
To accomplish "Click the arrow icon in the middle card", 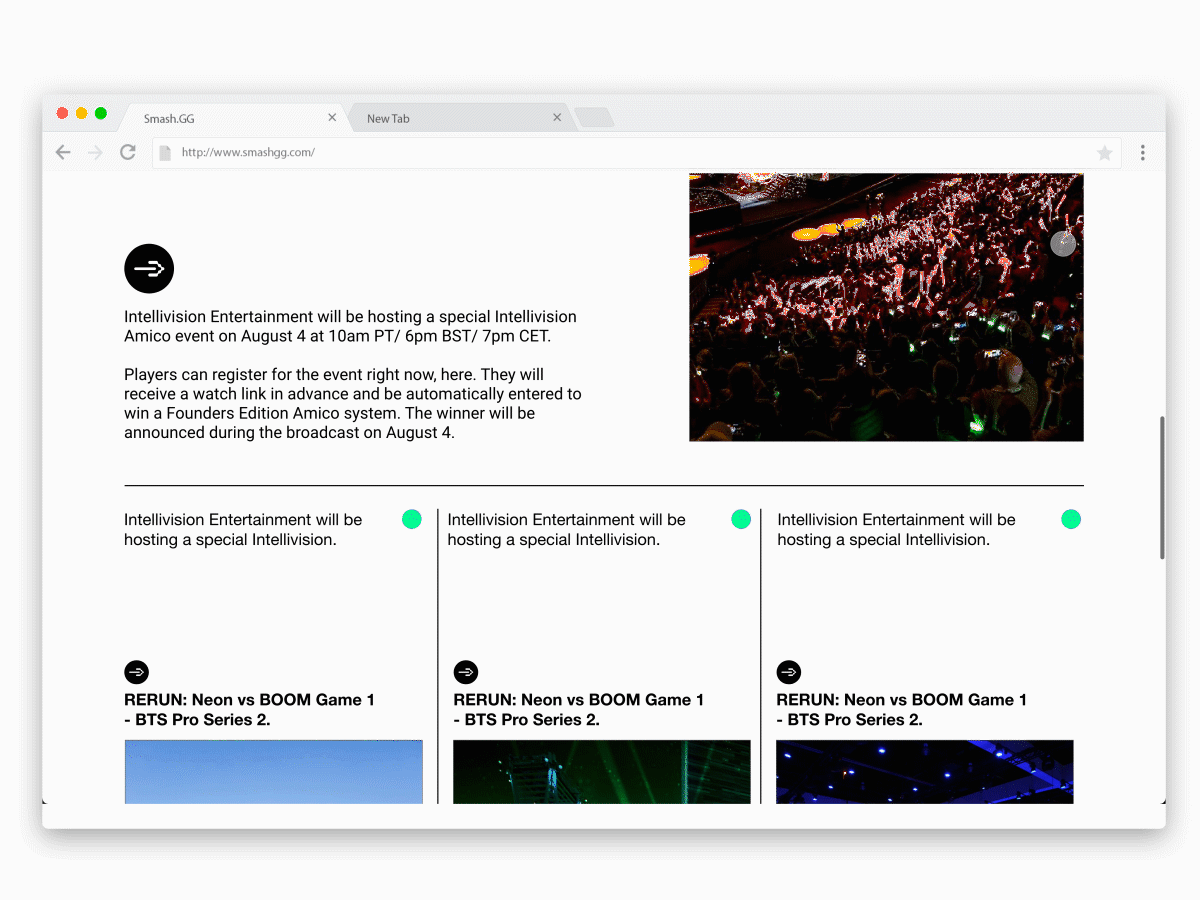I will click(466, 672).
